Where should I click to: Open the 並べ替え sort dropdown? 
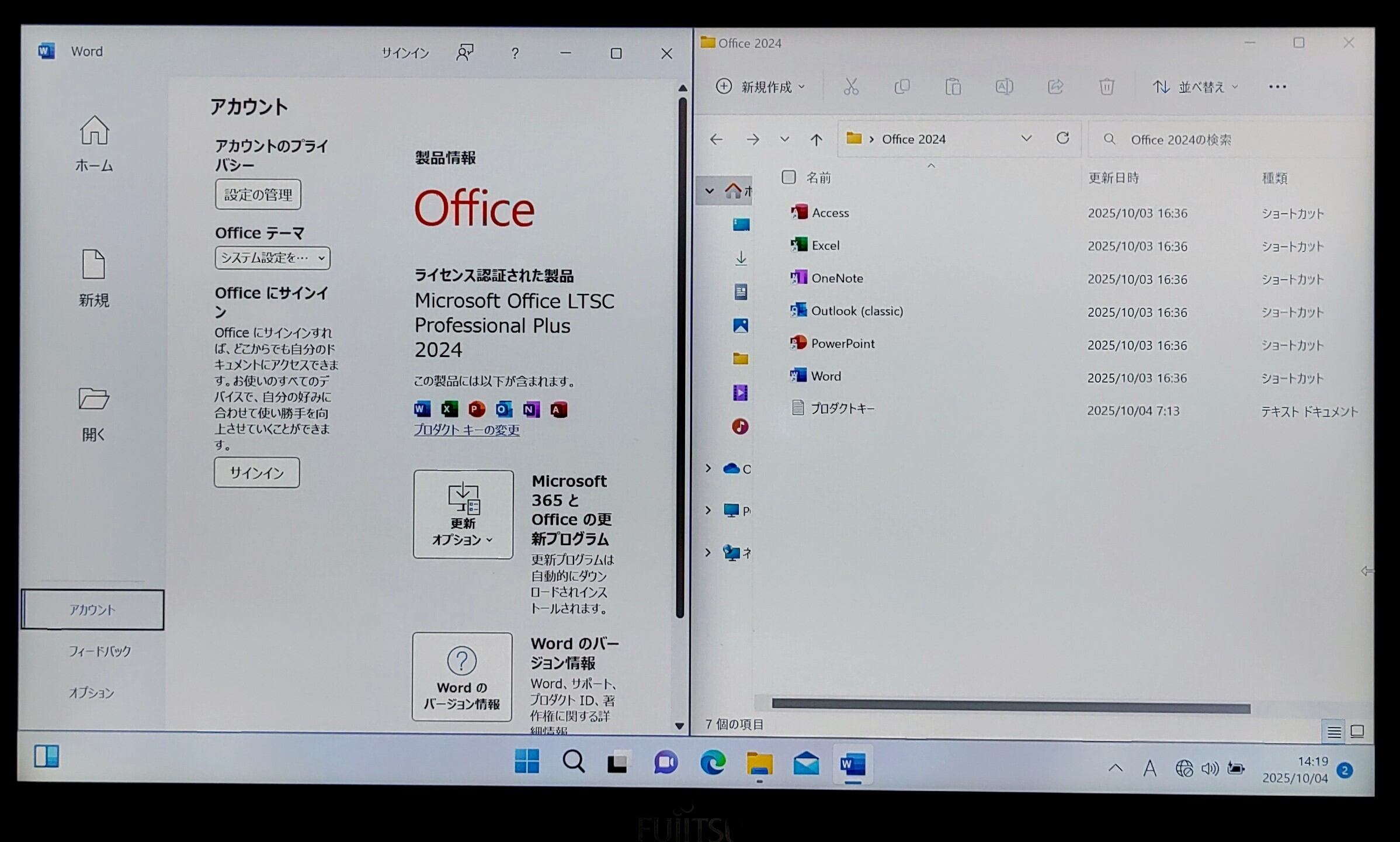click(x=1194, y=87)
